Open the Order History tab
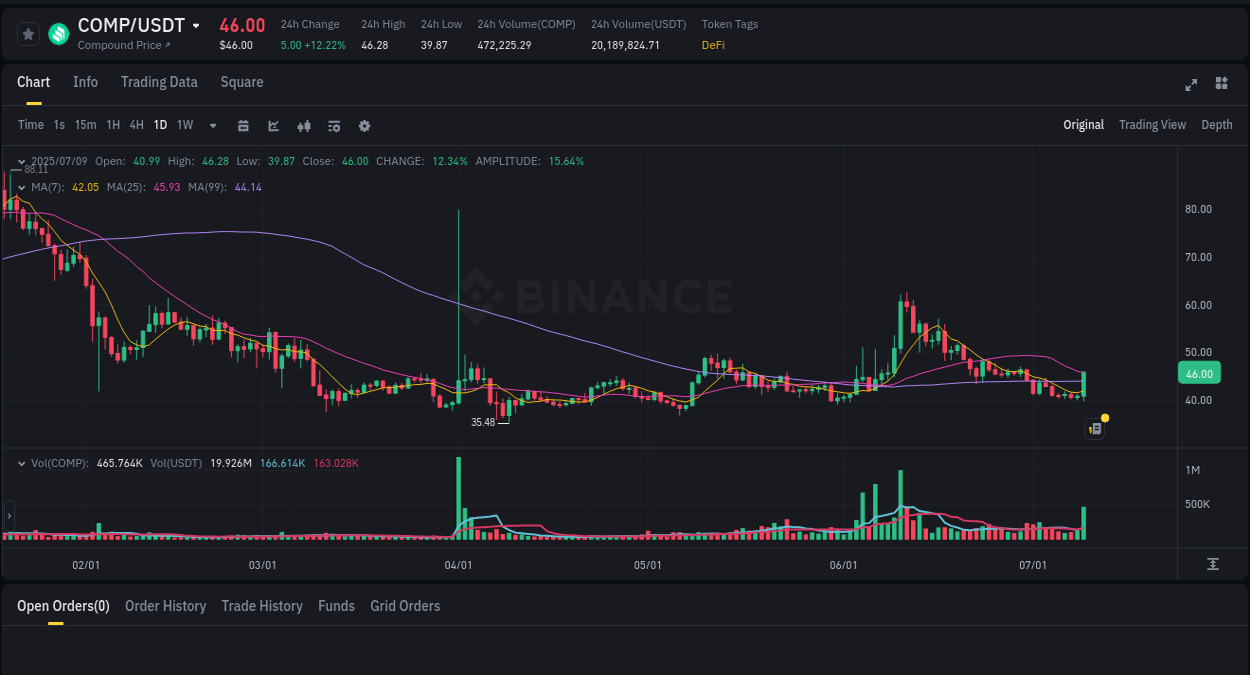The width and height of the screenshot is (1250, 675). point(165,606)
